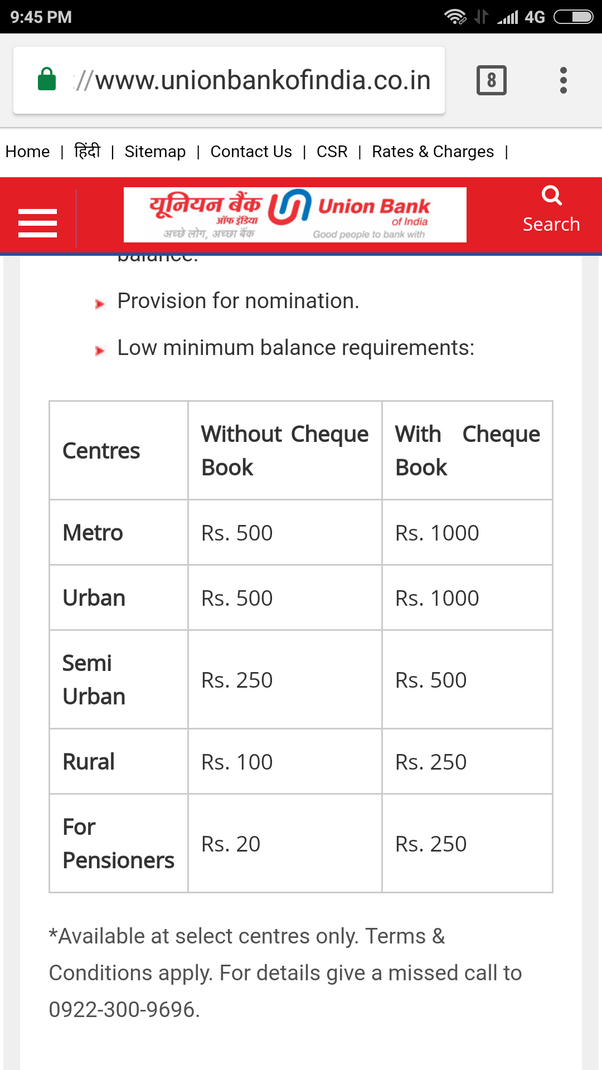Tap the green secure padlock icon

47,80
